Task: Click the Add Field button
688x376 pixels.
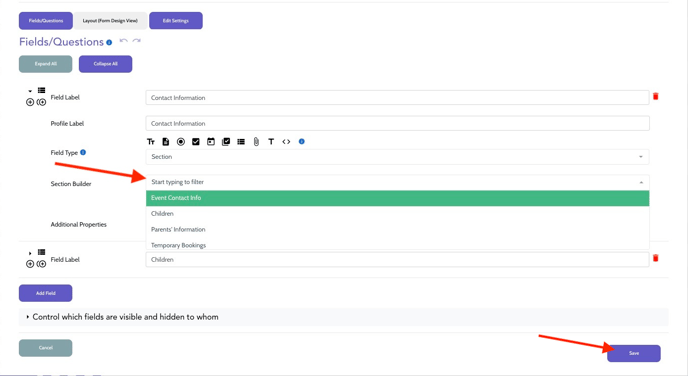Action: click(x=46, y=293)
